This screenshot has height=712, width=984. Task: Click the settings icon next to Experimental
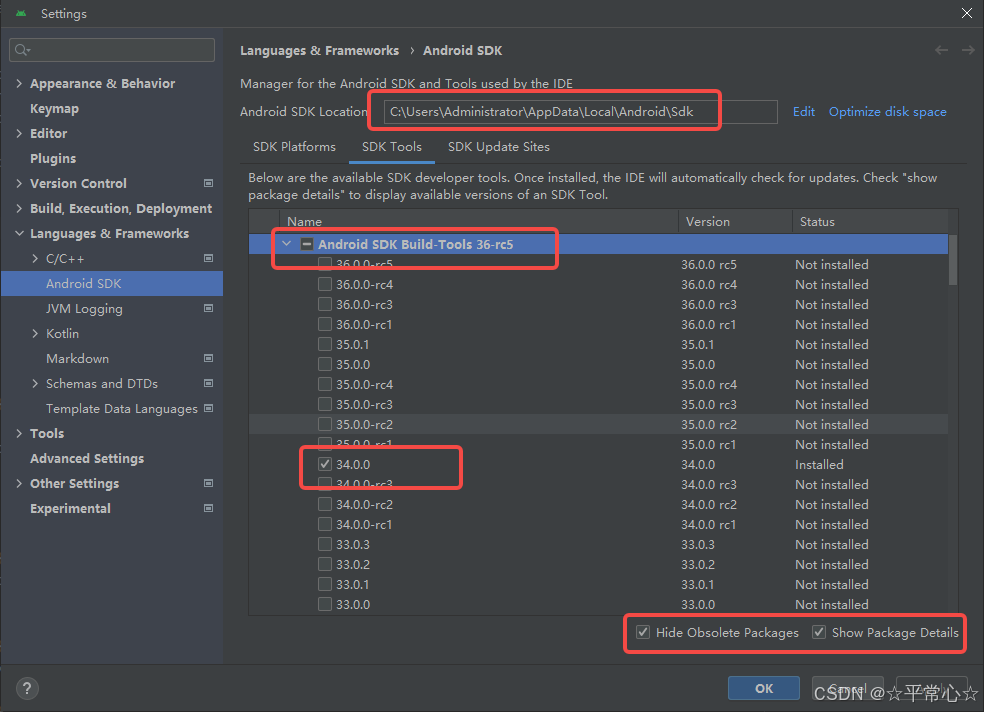[208, 508]
